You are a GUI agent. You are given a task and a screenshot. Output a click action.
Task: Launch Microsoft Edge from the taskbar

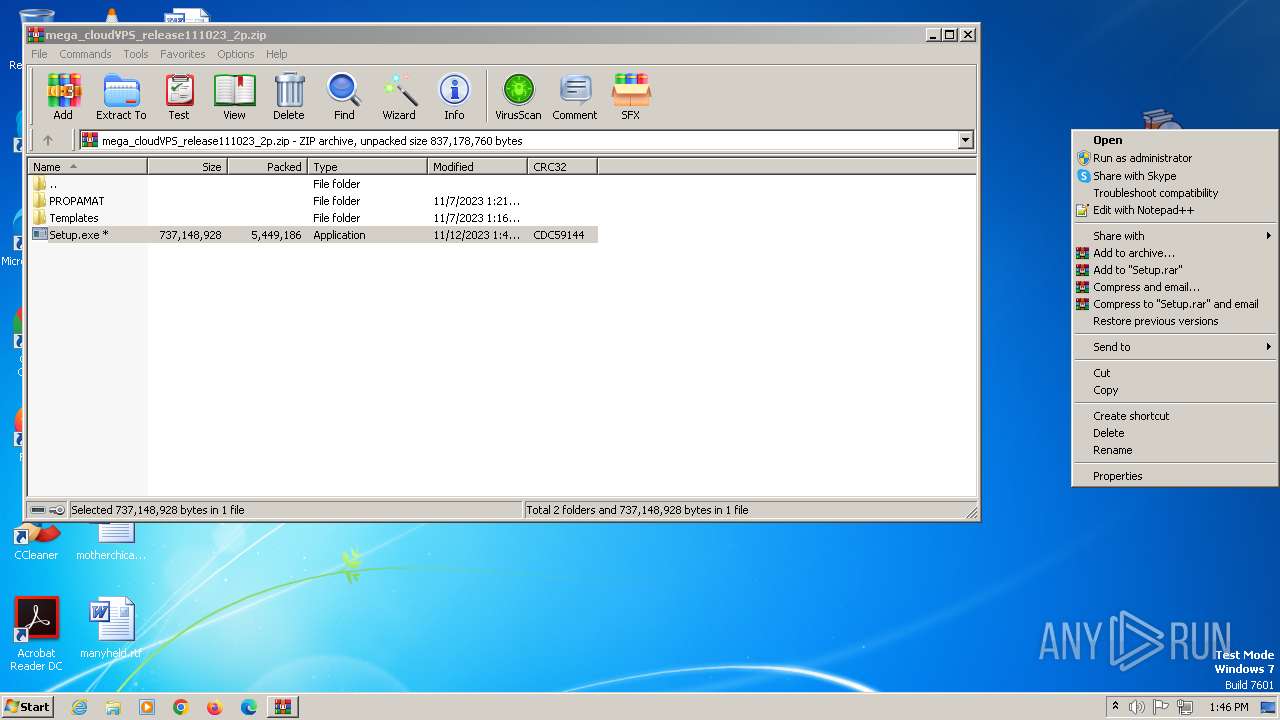[x=249, y=707]
